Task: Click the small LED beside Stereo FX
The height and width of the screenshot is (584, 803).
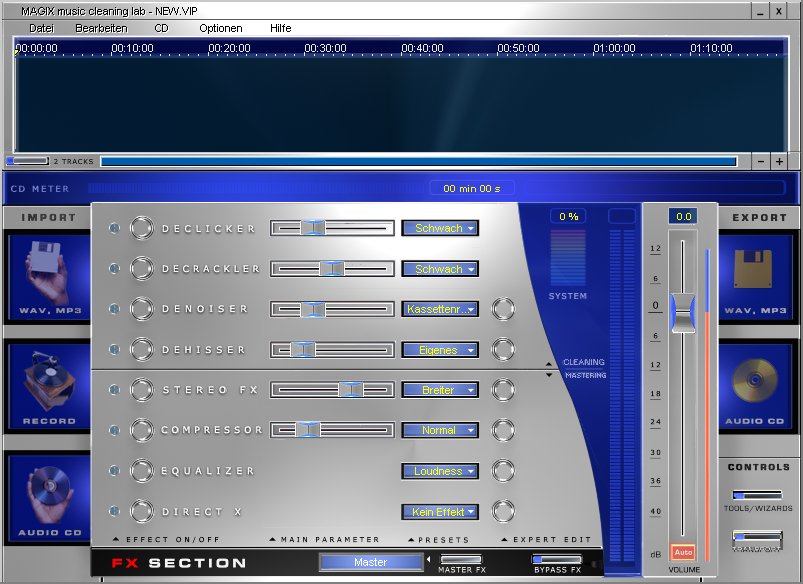Action: [x=114, y=390]
